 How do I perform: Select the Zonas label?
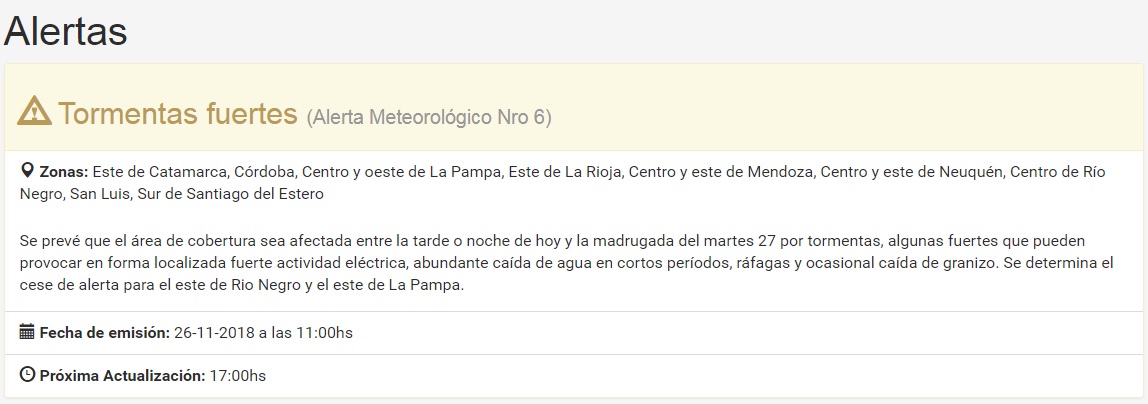[64, 172]
